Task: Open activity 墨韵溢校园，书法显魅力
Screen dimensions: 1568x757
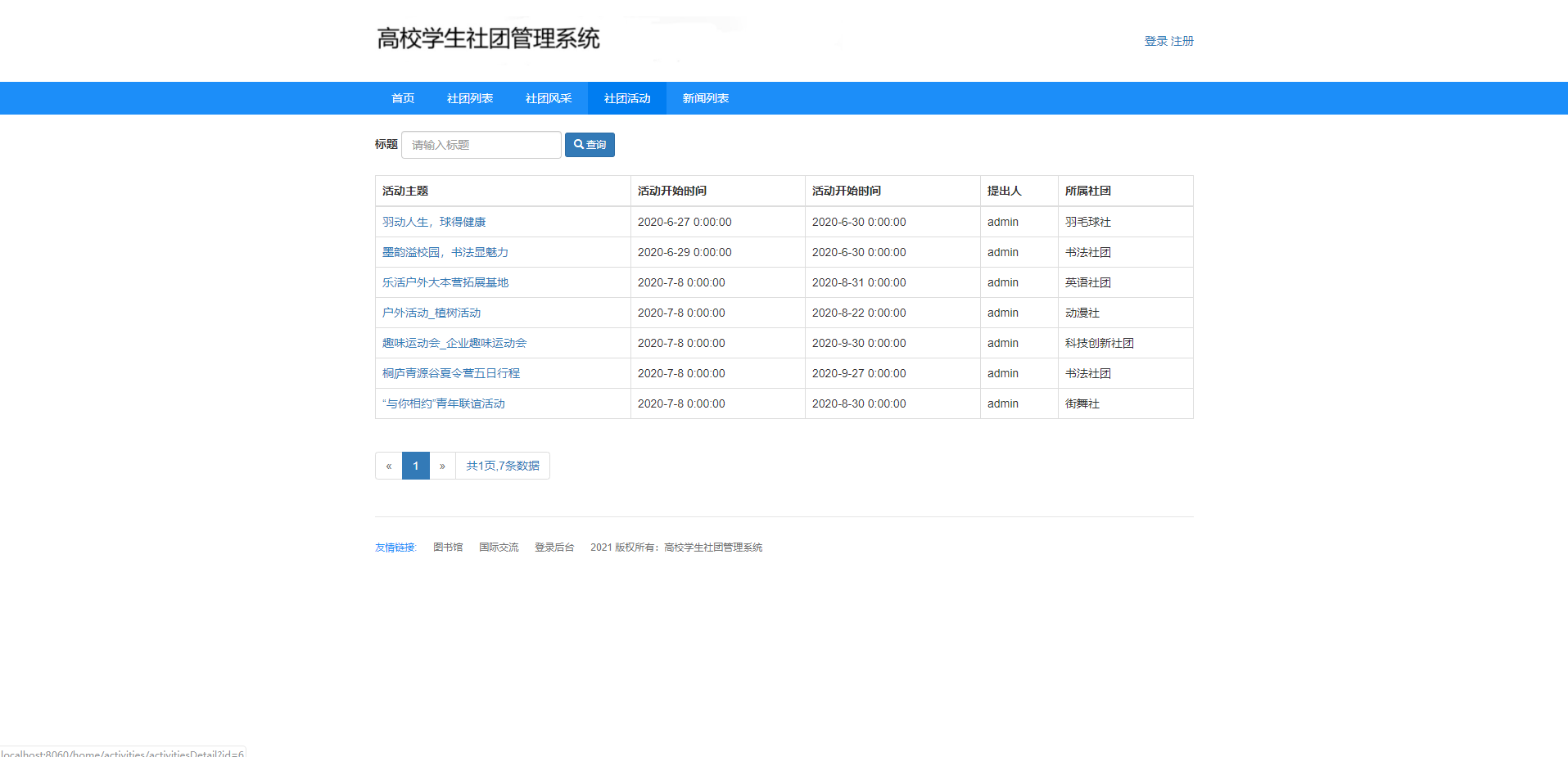Action: pyautogui.click(x=445, y=251)
